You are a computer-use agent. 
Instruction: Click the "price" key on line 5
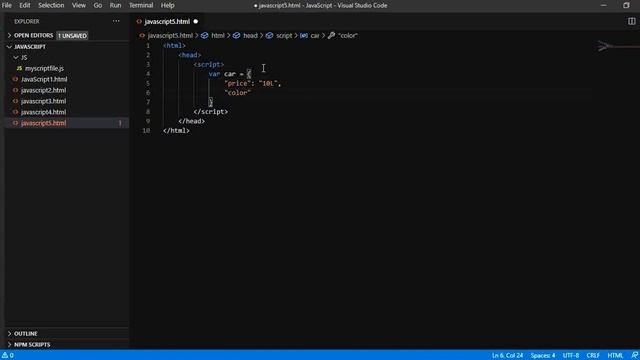point(237,83)
